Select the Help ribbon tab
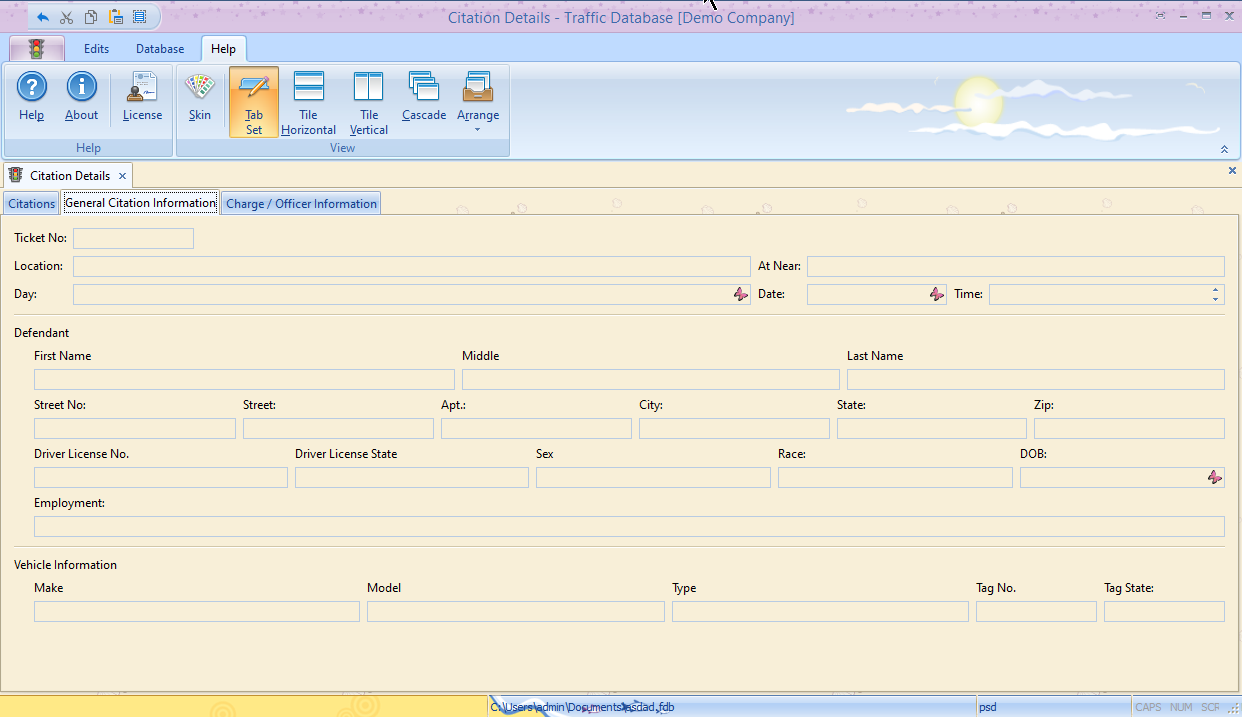Image resolution: width=1242 pixels, height=717 pixels. pyautogui.click(x=224, y=49)
